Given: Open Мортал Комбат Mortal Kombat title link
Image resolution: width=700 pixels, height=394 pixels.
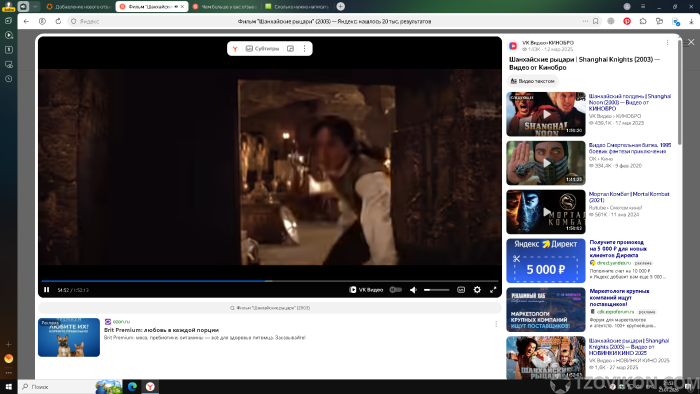Looking at the screenshot, I should coord(629,197).
